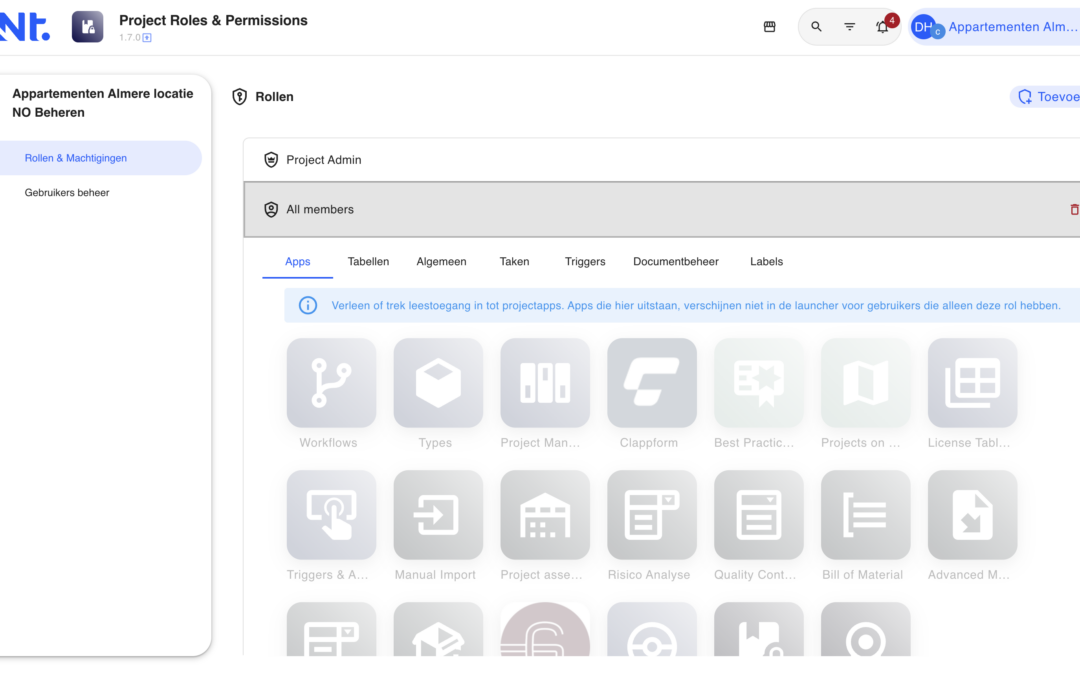Click the Project Roles & Permissions app icon
This screenshot has height=675, width=1080.
pos(87,27)
